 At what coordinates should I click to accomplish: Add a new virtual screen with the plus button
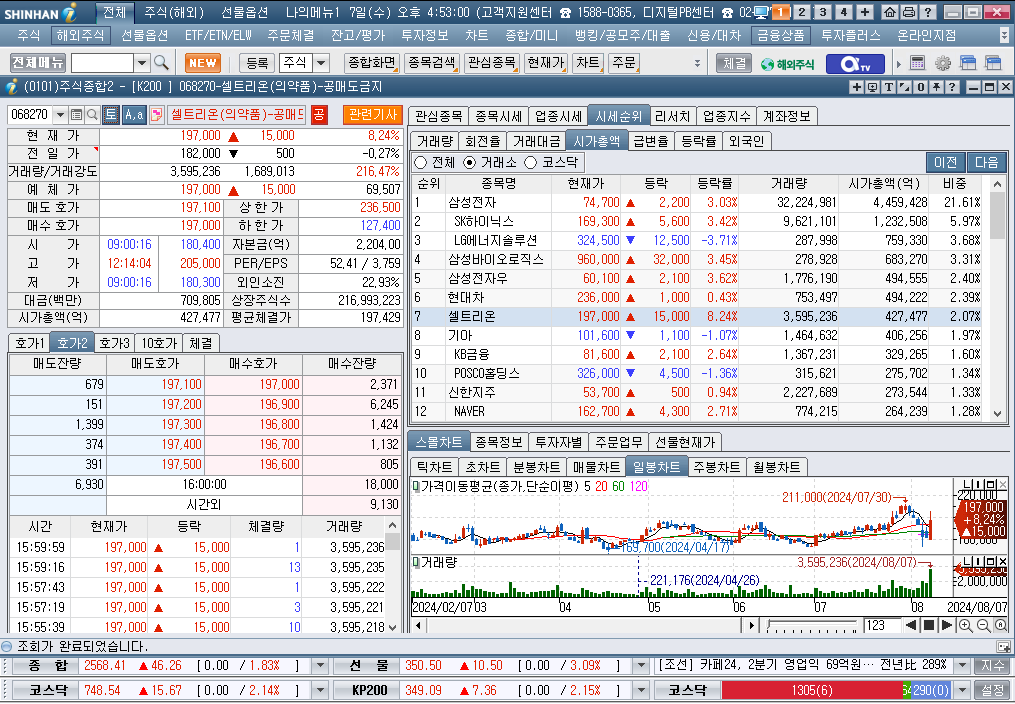[865, 12]
